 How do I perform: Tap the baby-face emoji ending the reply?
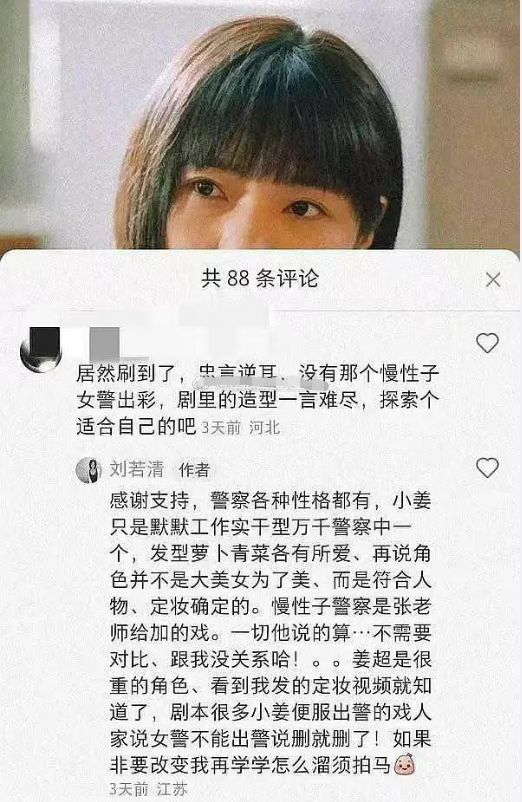(404, 765)
